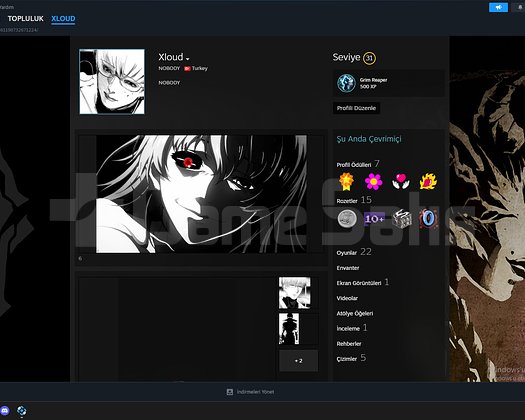Viewport: 525px width, 420px height.
Task: Click the NOBODY text beside the Turkey flag
Action: [x=169, y=68]
